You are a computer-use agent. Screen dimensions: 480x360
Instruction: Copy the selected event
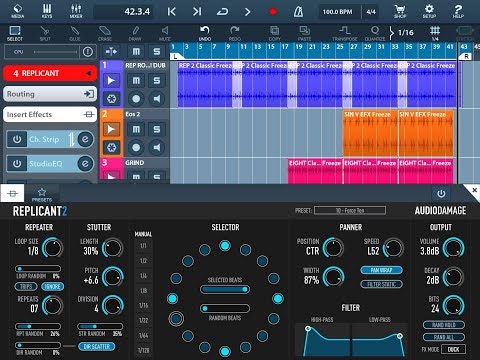click(x=274, y=33)
